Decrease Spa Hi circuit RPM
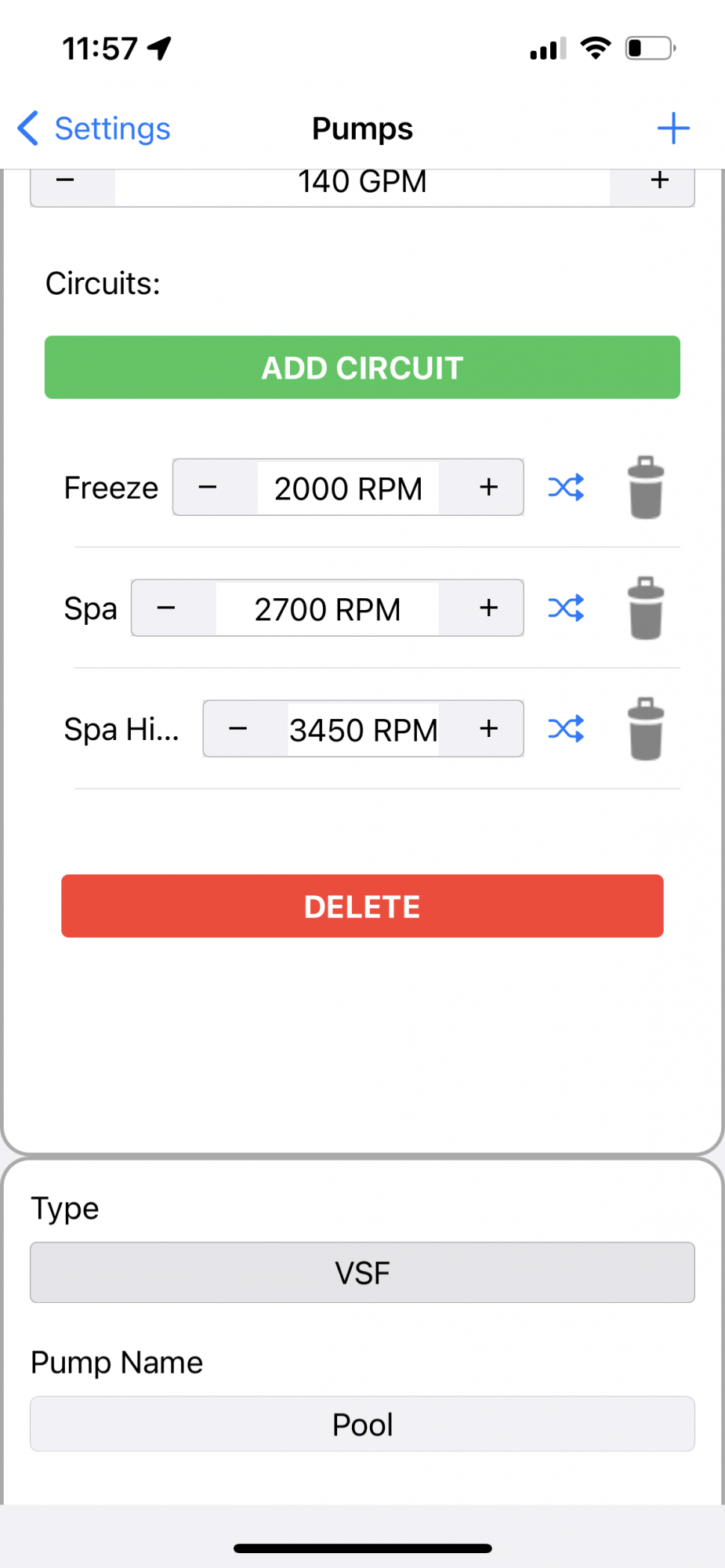This screenshot has width=725, height=1568. point(238,728)
